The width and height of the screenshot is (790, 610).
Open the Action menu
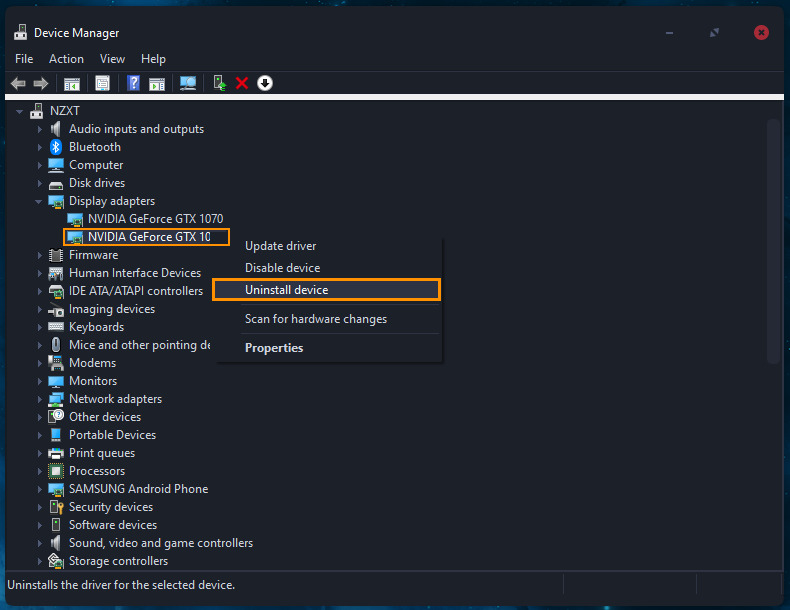point(67,59)
